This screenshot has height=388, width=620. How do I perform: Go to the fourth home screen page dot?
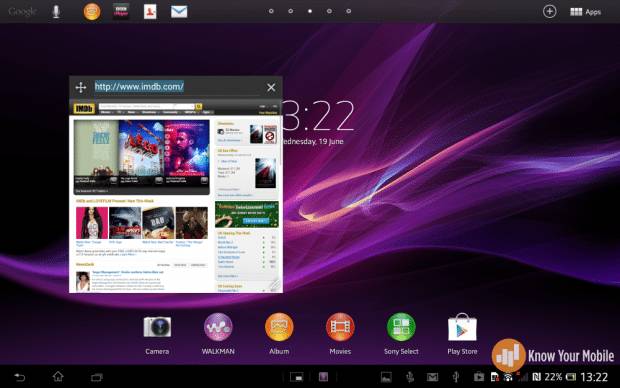(329, 11)
